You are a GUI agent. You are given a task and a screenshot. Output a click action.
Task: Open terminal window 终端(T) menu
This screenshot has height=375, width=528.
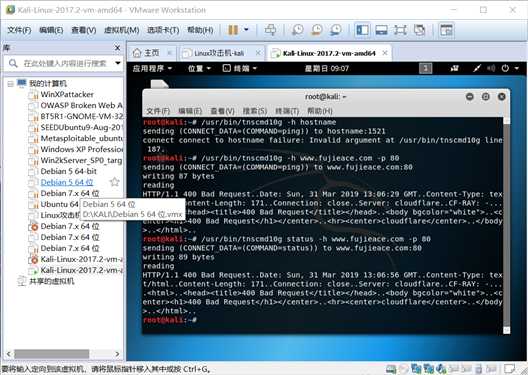coord(287,111)
